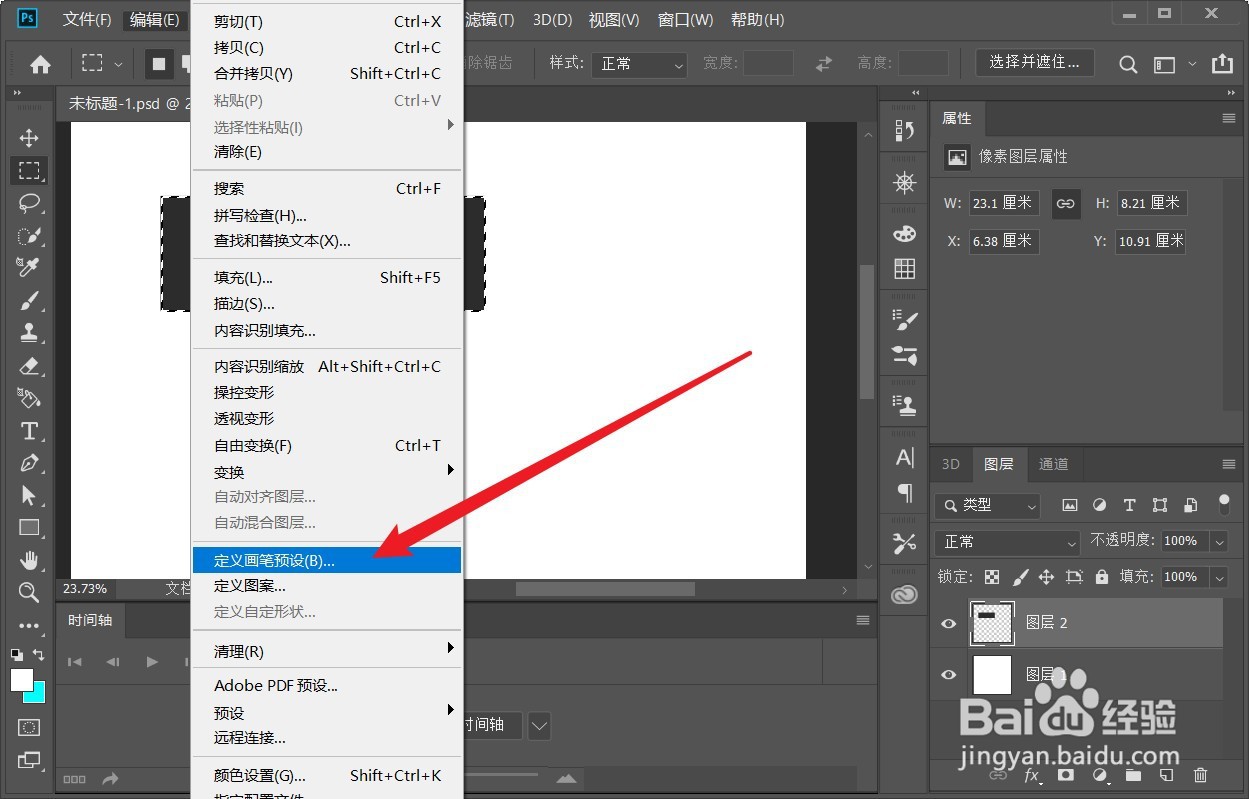Pick the Eyedropper tool
This screenshot has width=1249, height=799.
(x=29, y=267)
